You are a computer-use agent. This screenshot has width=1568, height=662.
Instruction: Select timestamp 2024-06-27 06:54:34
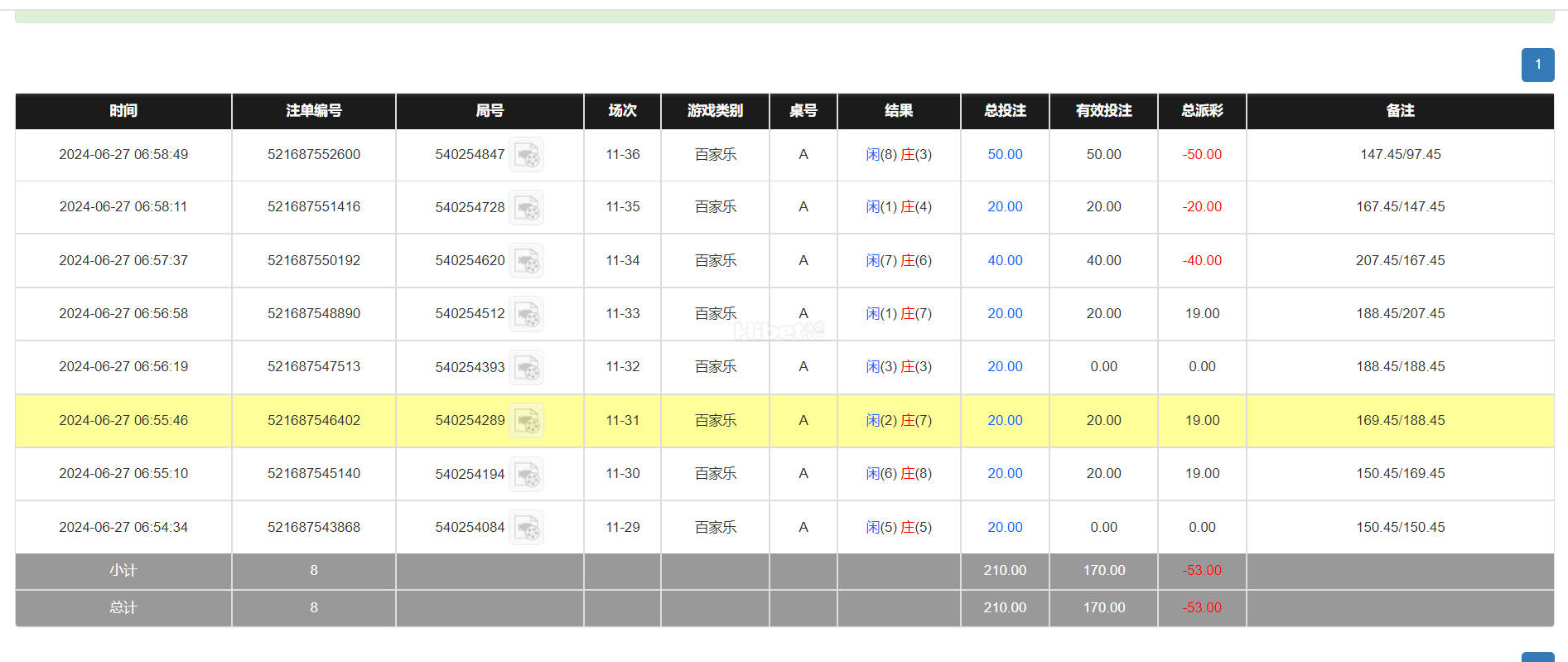tap(123, 527)
